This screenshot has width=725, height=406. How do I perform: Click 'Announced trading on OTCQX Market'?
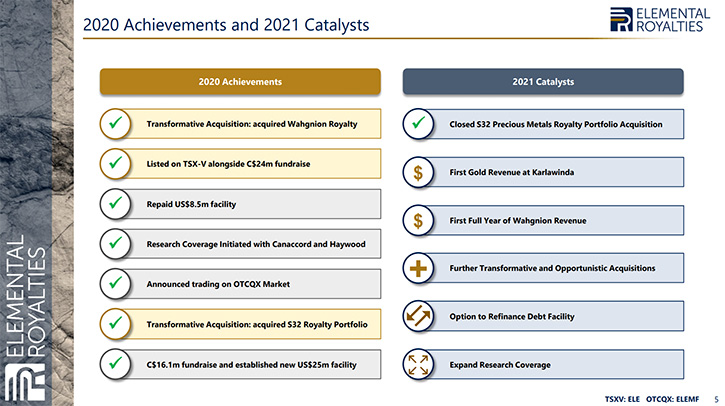point(218,284)
